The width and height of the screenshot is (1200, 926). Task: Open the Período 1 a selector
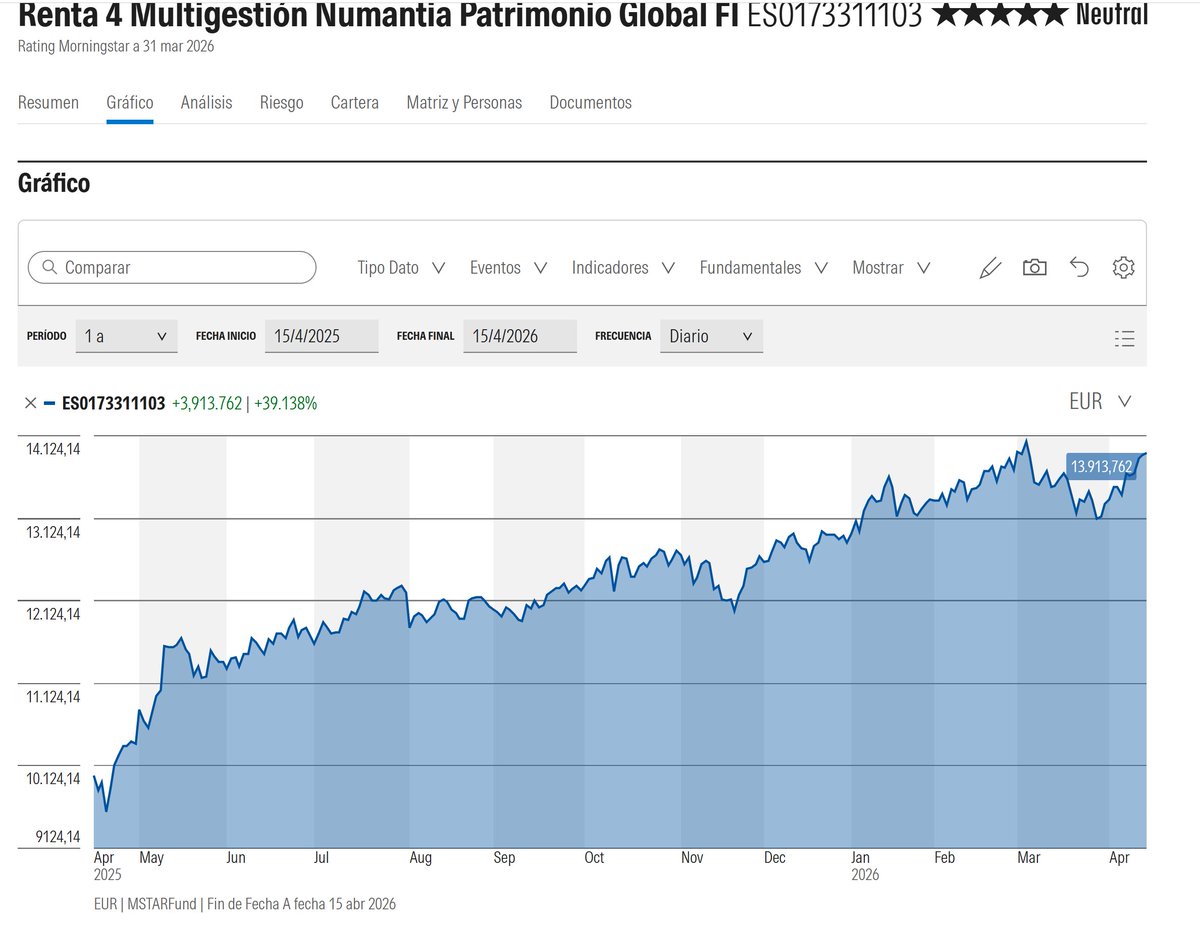(126, 336)
